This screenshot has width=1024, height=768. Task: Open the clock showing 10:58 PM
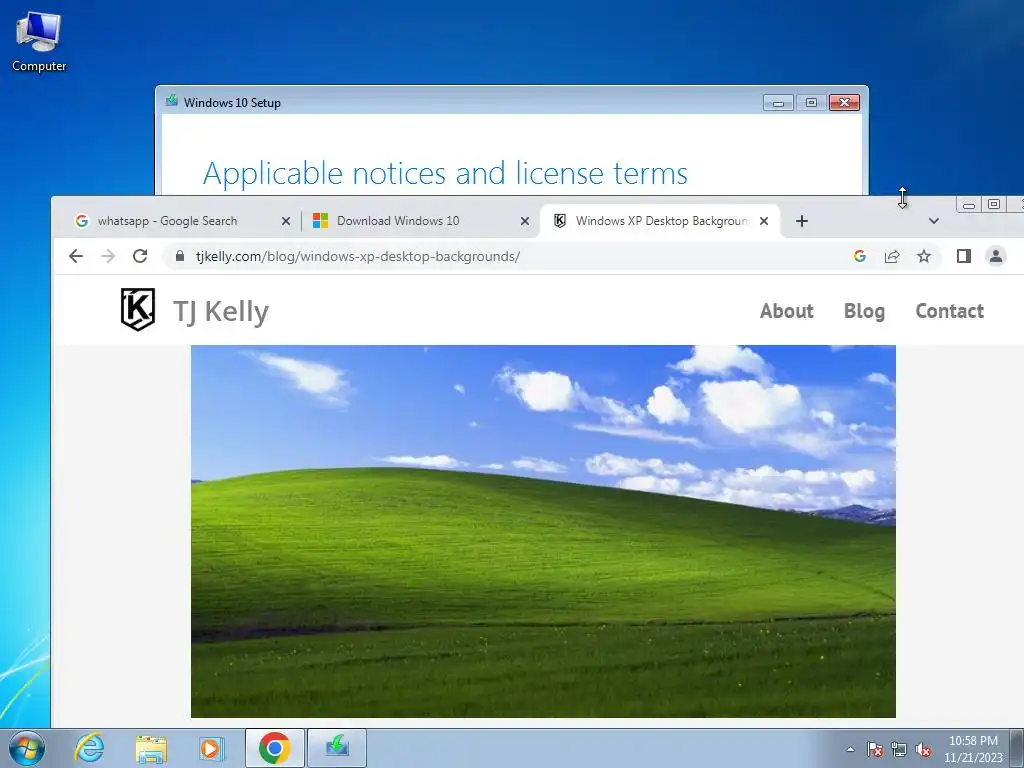972,749
